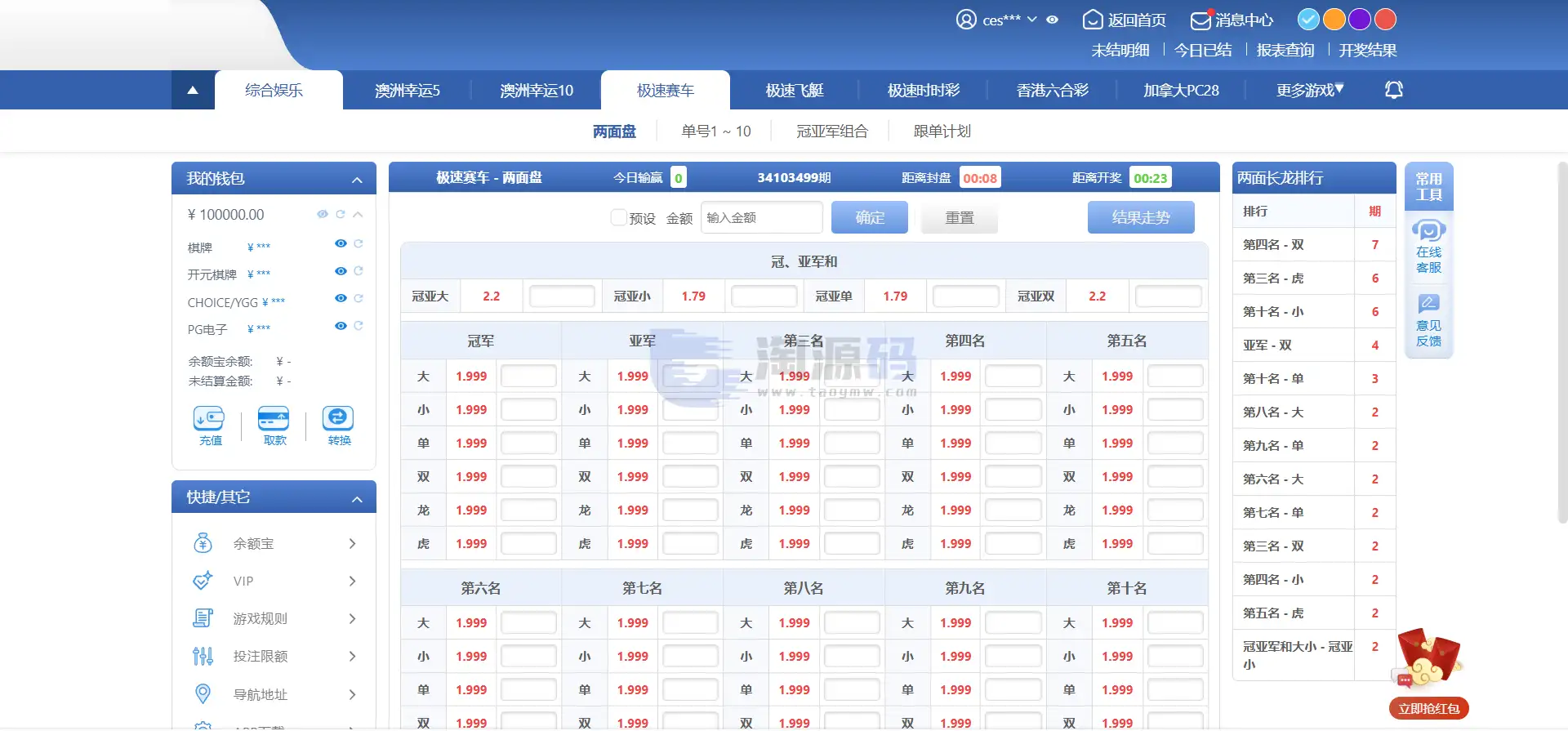Open the 余额宝 money bag icon
1568x731 pixels.
coord(203,543)
